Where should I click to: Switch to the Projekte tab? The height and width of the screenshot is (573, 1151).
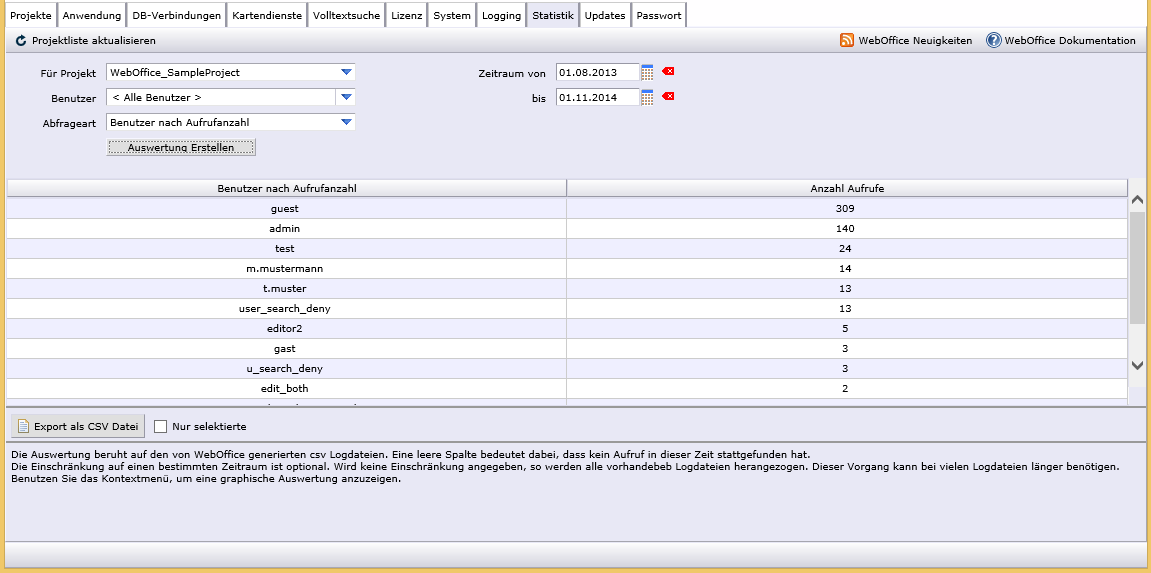31,15
